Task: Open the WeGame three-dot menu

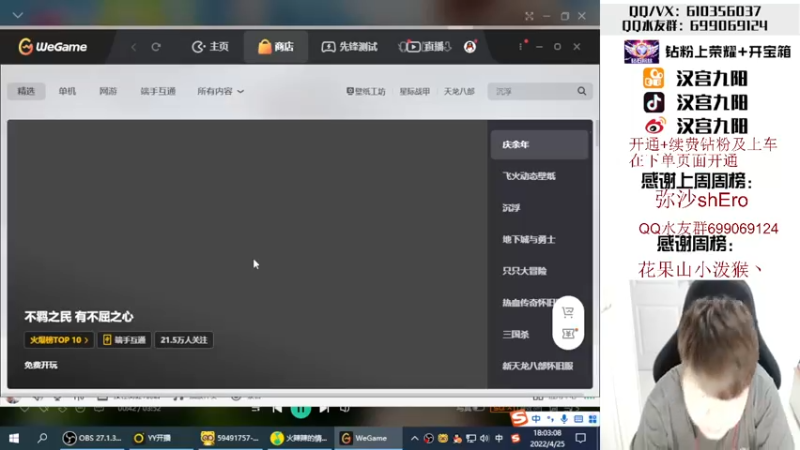Action: 520,46
